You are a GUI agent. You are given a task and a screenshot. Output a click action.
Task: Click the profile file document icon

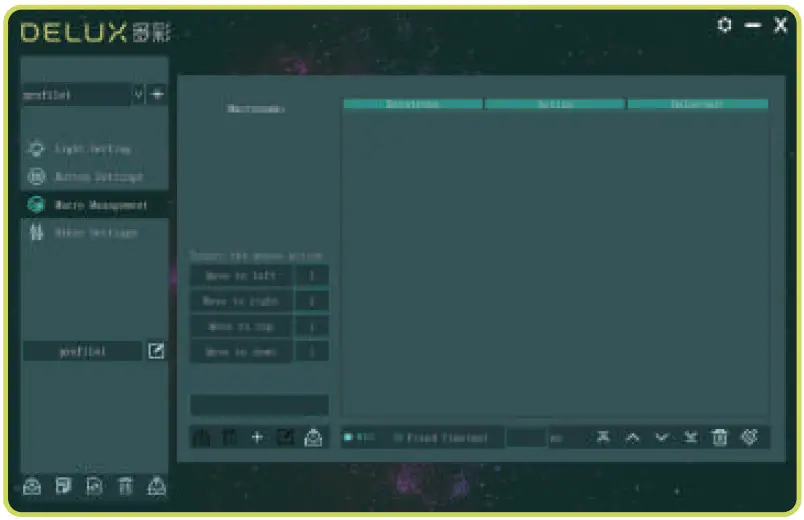coord(94,486)
